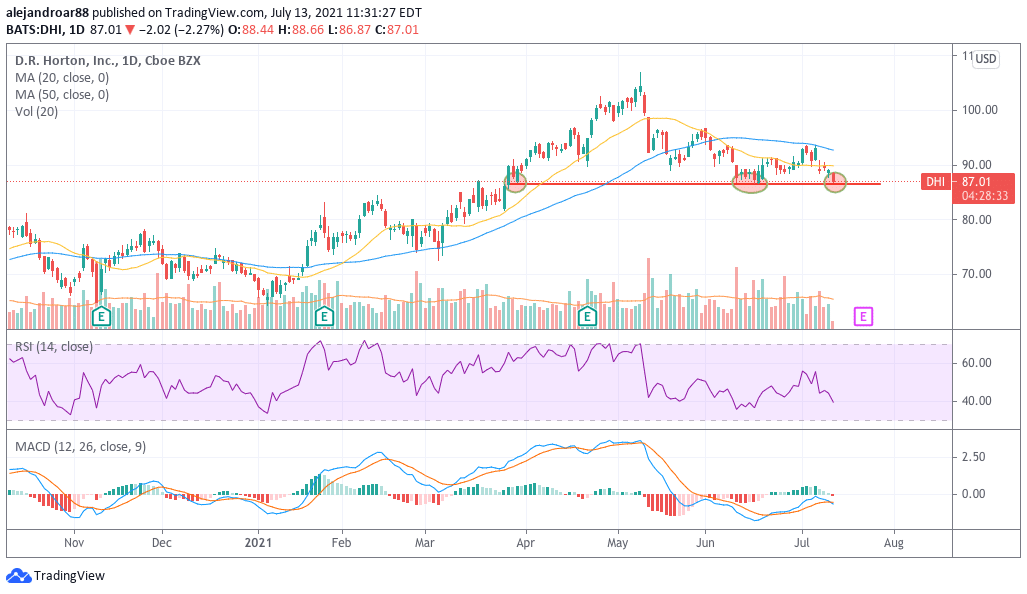The image size is (1027, 594).
Task: Click the alejandroar88 author name
Action: (x=47, y=12)
